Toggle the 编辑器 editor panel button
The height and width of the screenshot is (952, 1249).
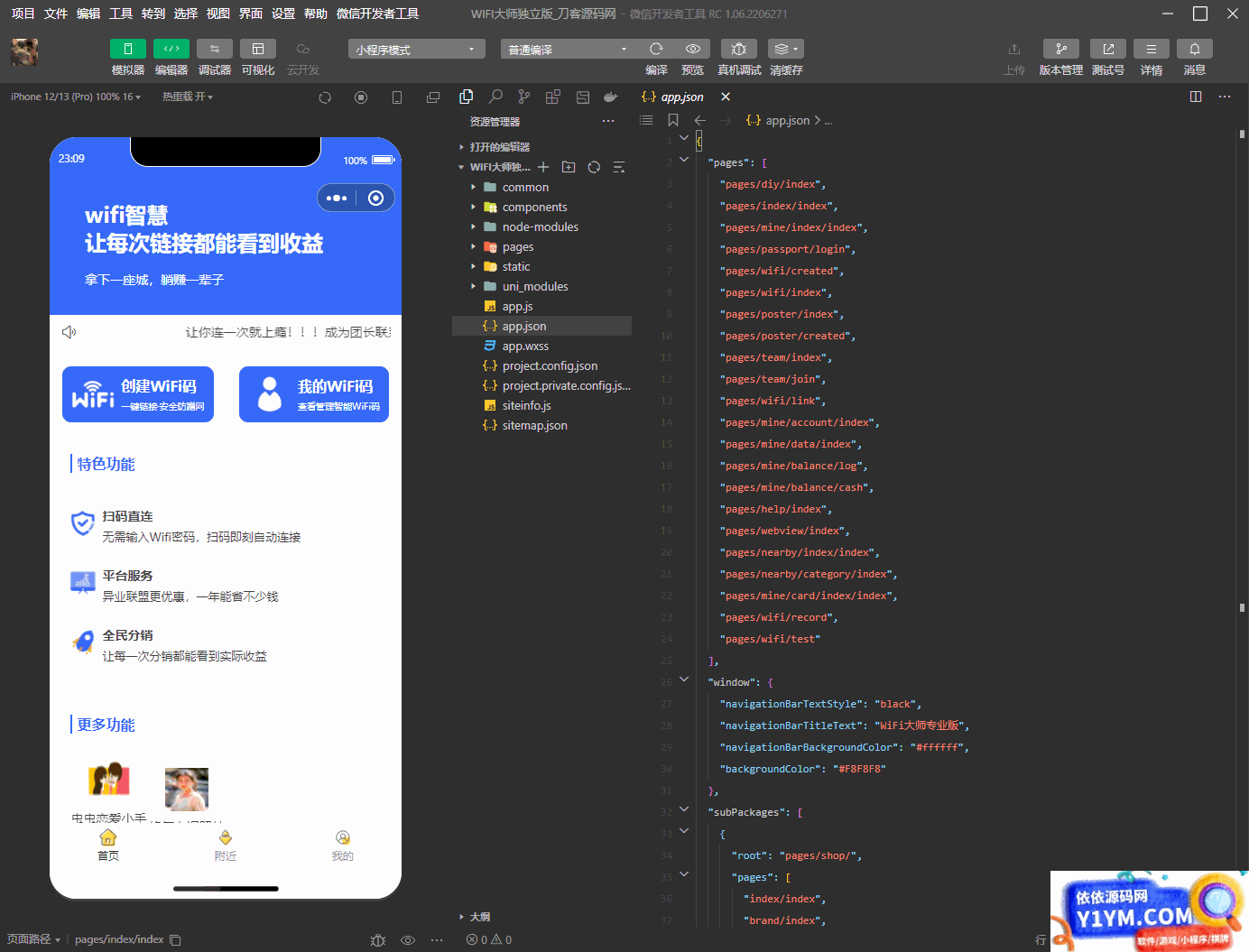tap(171, 49)
